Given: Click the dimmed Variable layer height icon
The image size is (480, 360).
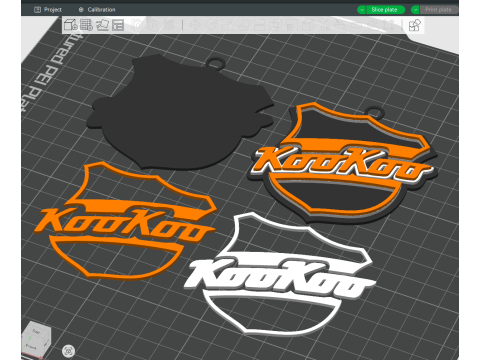Looking at the screenshot, I should point(169,25).
